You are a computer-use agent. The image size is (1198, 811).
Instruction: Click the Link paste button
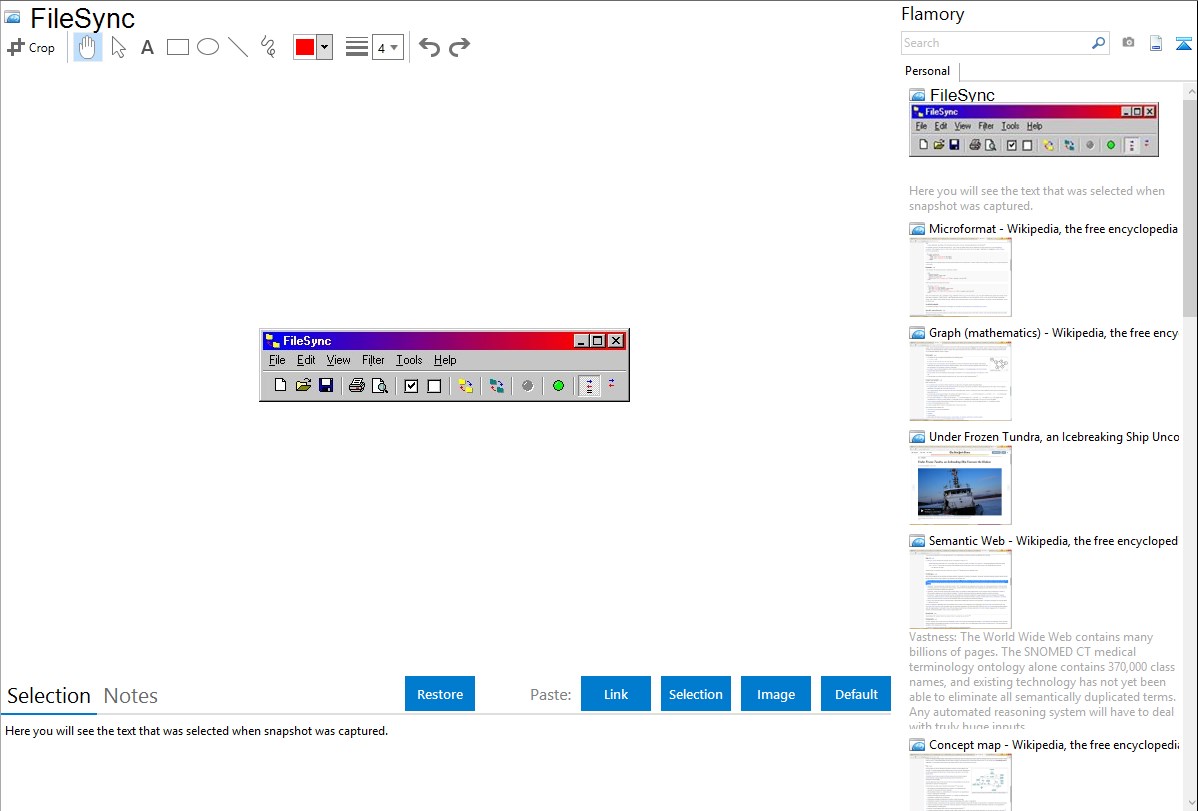pyautogui.click(x=616, y=694)
